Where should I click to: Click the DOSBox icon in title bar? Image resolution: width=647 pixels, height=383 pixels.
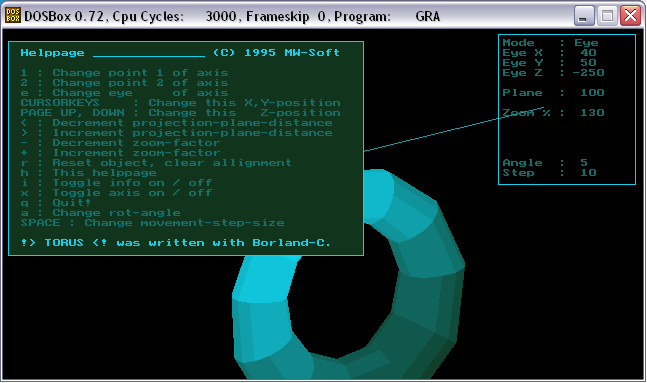(12, 16)
